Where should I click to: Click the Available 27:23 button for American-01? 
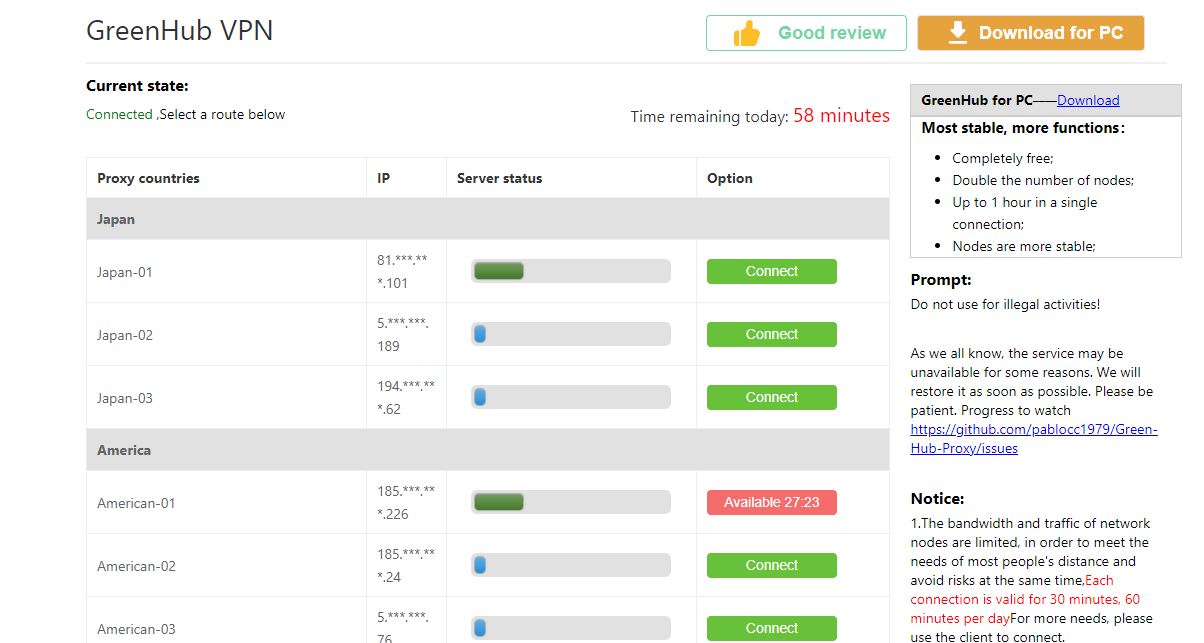(771, 501)
